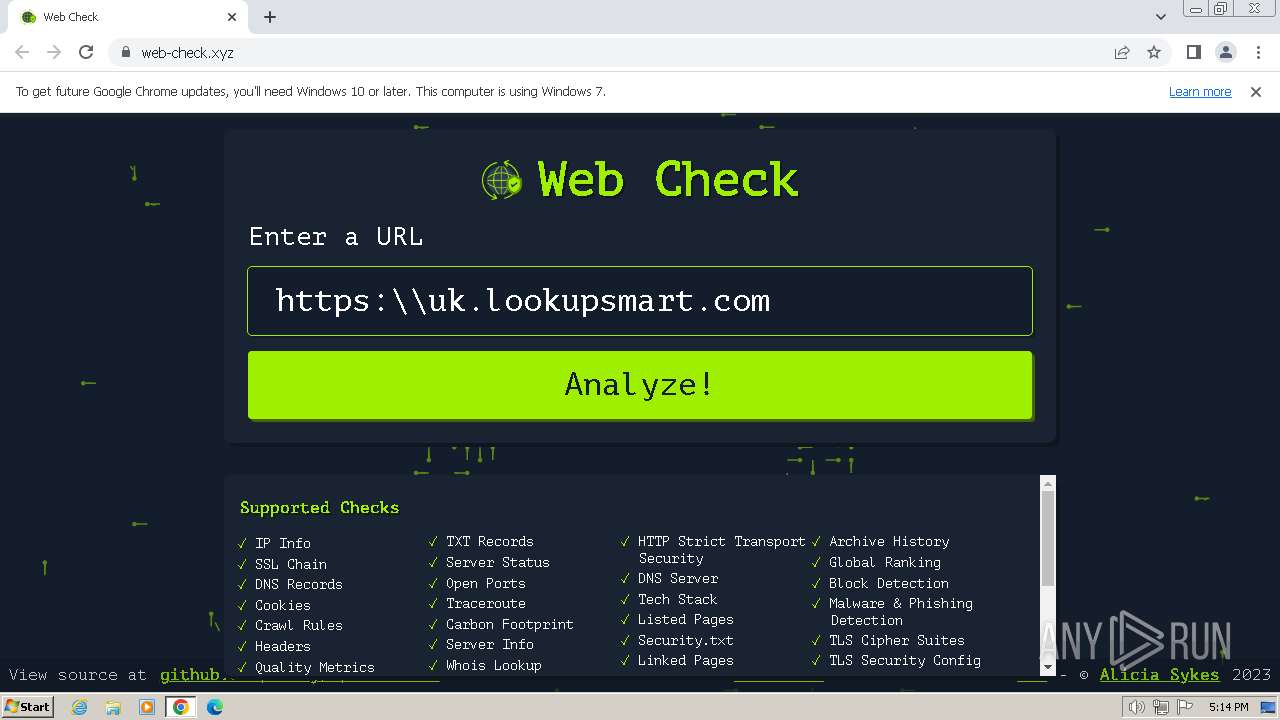The height and width of the screenshot is (720, 1280).
Task: Open the Learn more link
Action: pos(1200,91)
